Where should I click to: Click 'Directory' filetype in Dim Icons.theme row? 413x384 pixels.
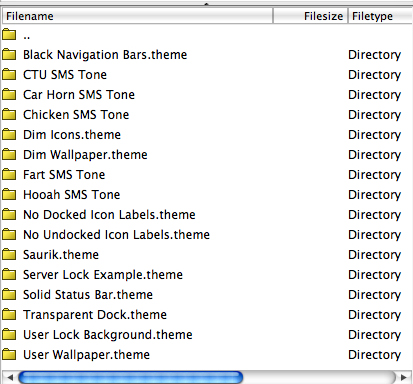375,135
